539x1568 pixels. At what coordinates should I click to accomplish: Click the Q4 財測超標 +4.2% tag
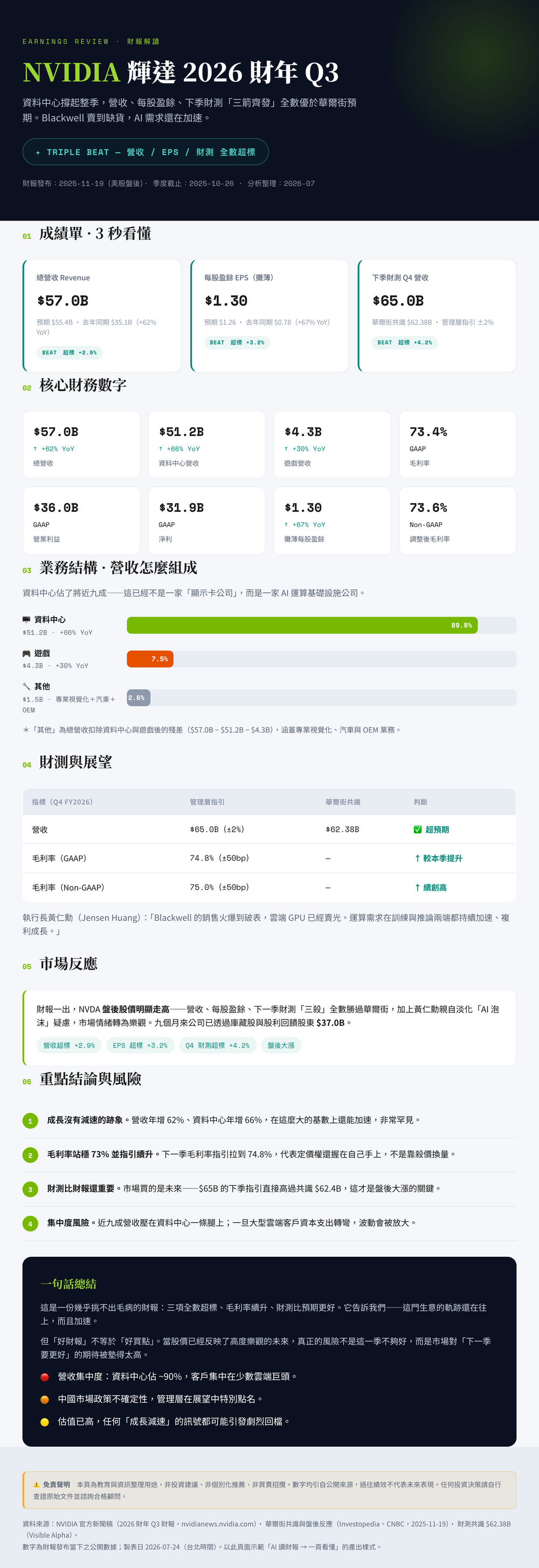pos(217,1045)
